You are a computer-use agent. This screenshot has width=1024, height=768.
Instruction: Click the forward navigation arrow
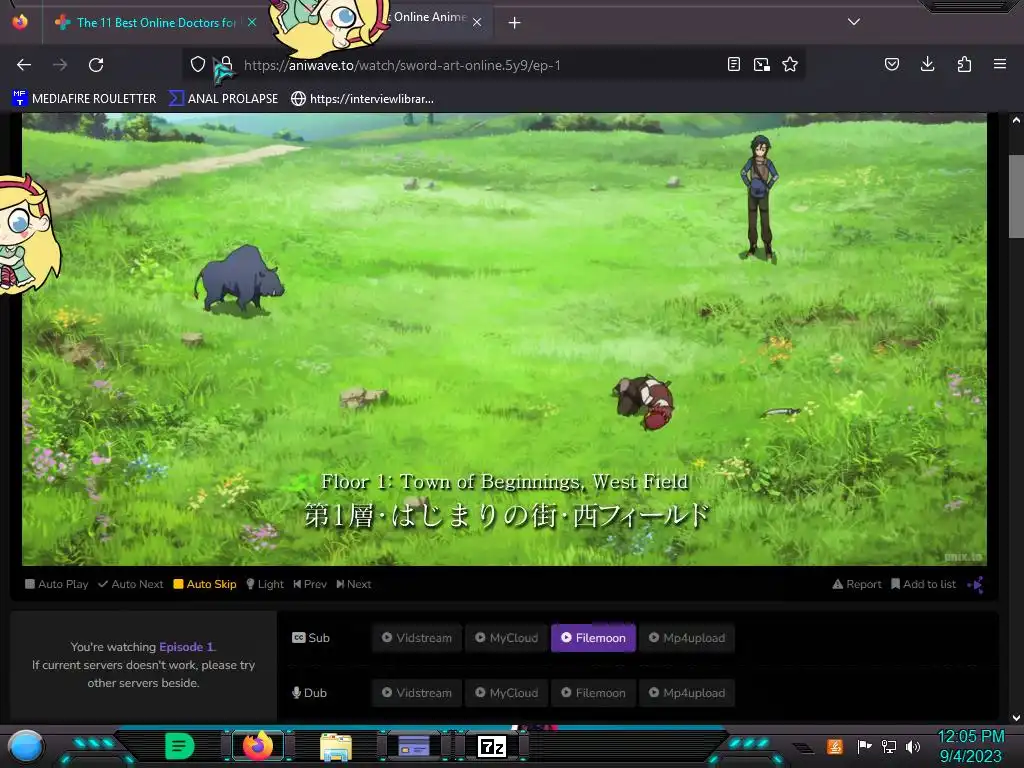pyautogui.click(x=60, y=65)
